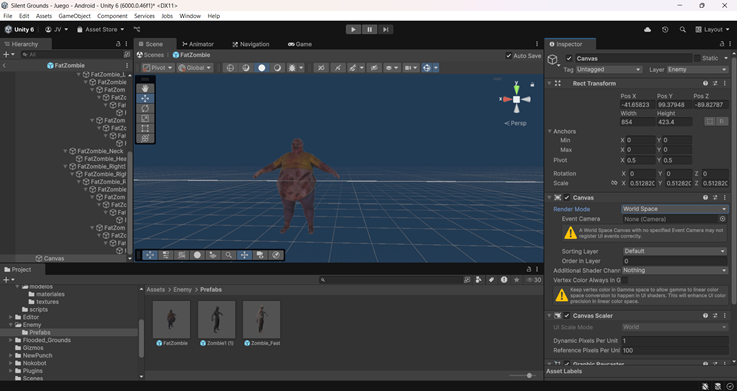This screenshot has width=737, height=391.
Task: Click the Play button
Action: pyautogui.click(x=353, y=29)
